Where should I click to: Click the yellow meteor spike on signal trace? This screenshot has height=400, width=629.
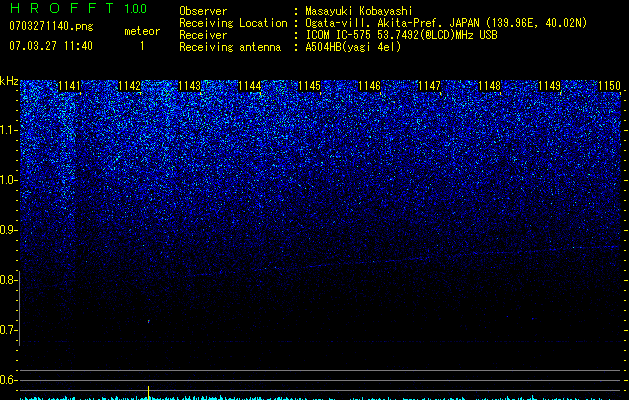pyautogui.click(x=149, y=393)
